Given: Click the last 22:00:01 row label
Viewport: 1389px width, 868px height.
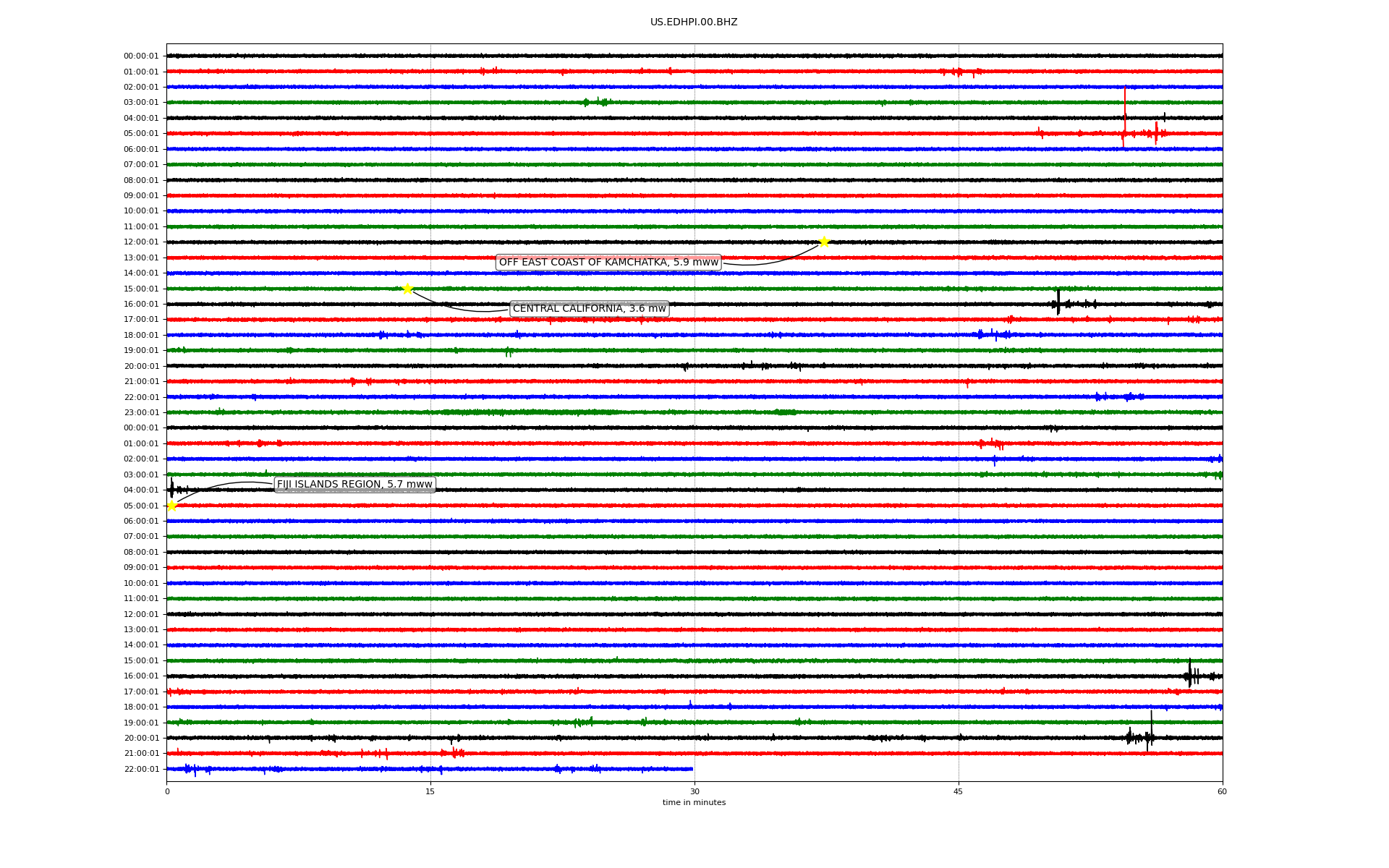Looking at the screenshot, I should coord(141,769).
